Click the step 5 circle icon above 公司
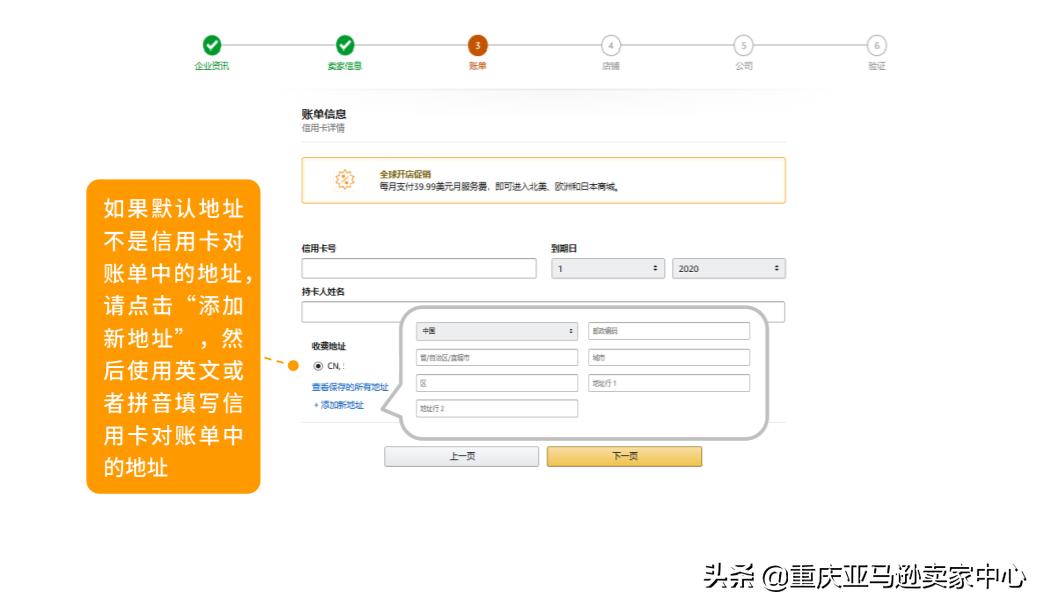The height and width of the screenshot is (608, 1045). (744, 45)
